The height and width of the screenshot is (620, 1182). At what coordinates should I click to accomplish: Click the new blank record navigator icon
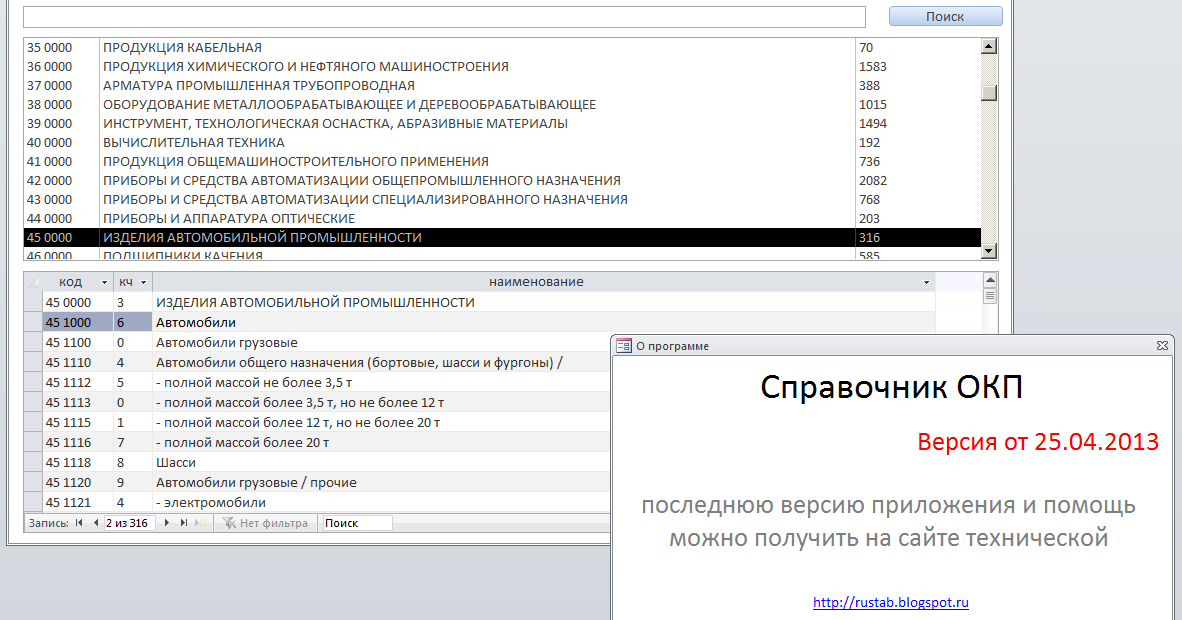pos(201,523)
